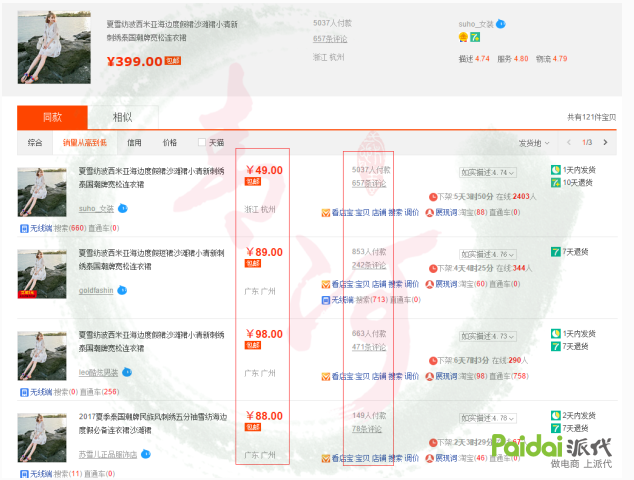Click 展现词 icon in ¥49.00 listing
The height and width of the screenshot is (480, 634).
click(x=429, y=213)
